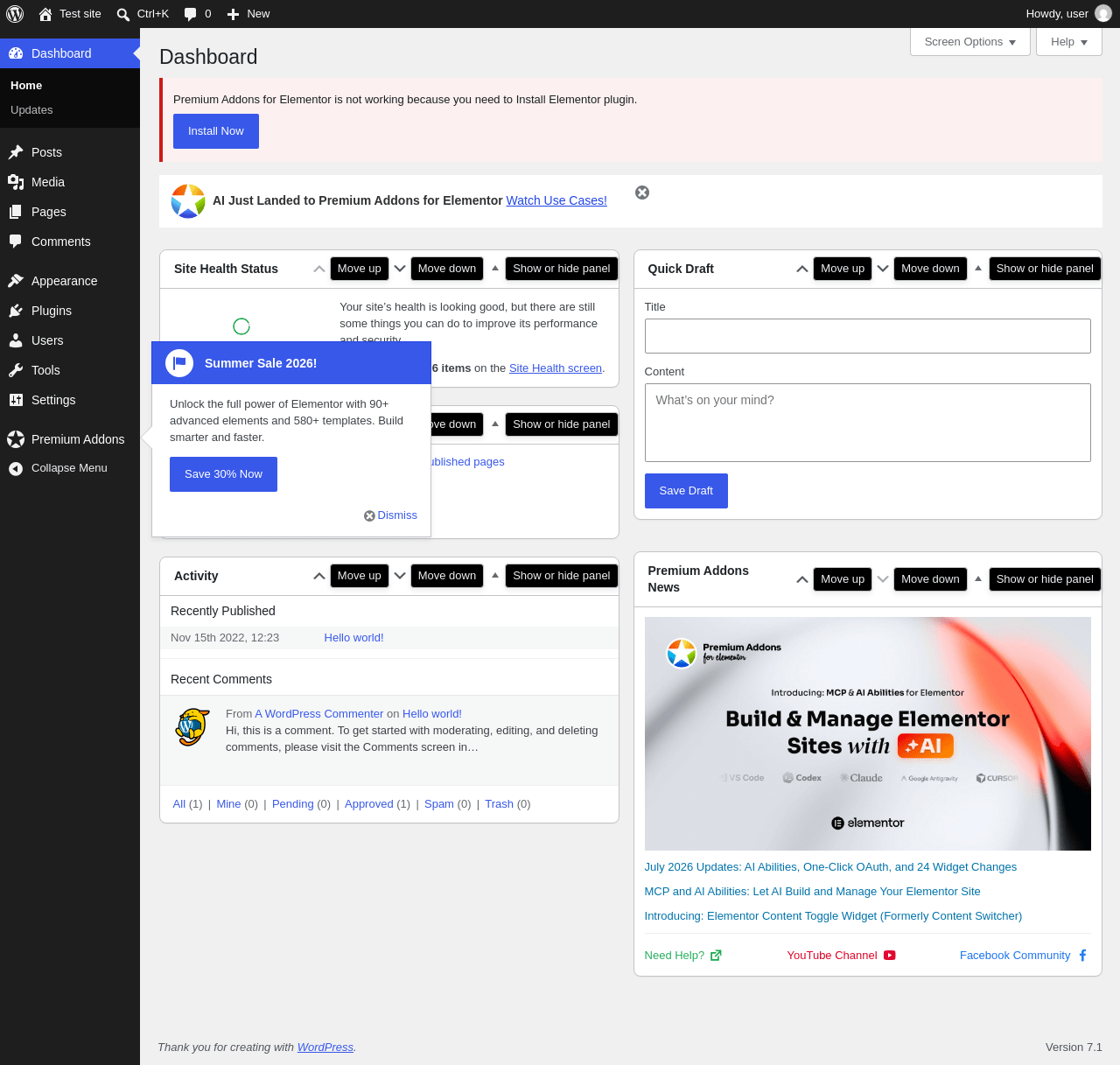Image resolution: width=1120 pixels, height=1065 pixels.
Task: Open the WordPress link in footer
Action: pyautogui.click(x=325, y=1047)
